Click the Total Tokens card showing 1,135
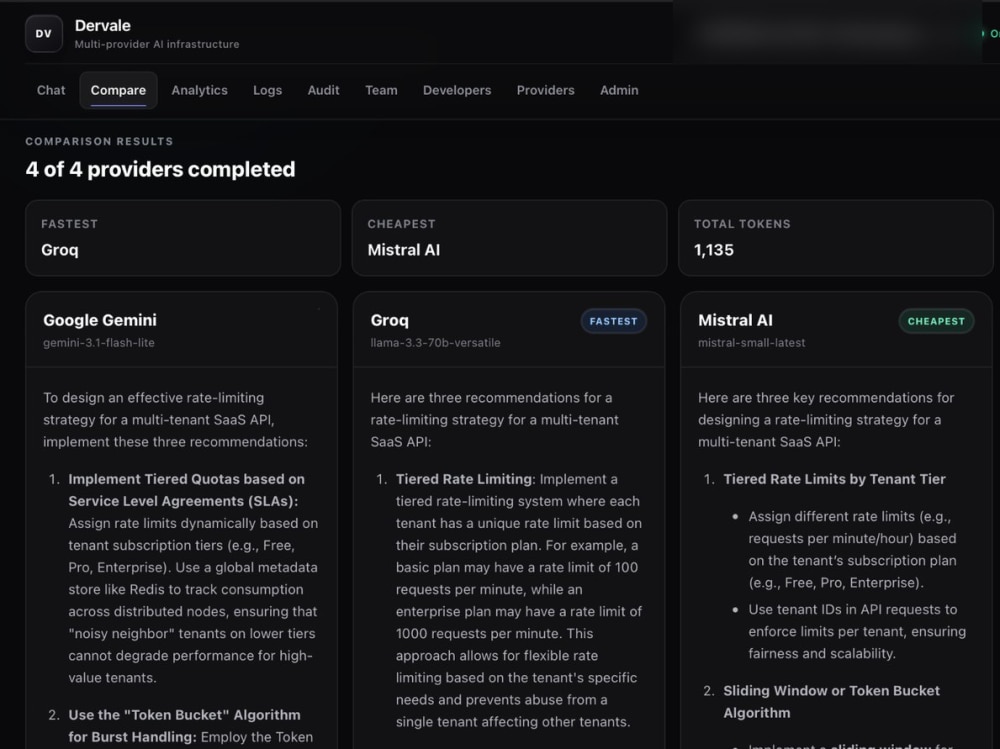This screenshot has width=1000, height=749. (835, 238)
